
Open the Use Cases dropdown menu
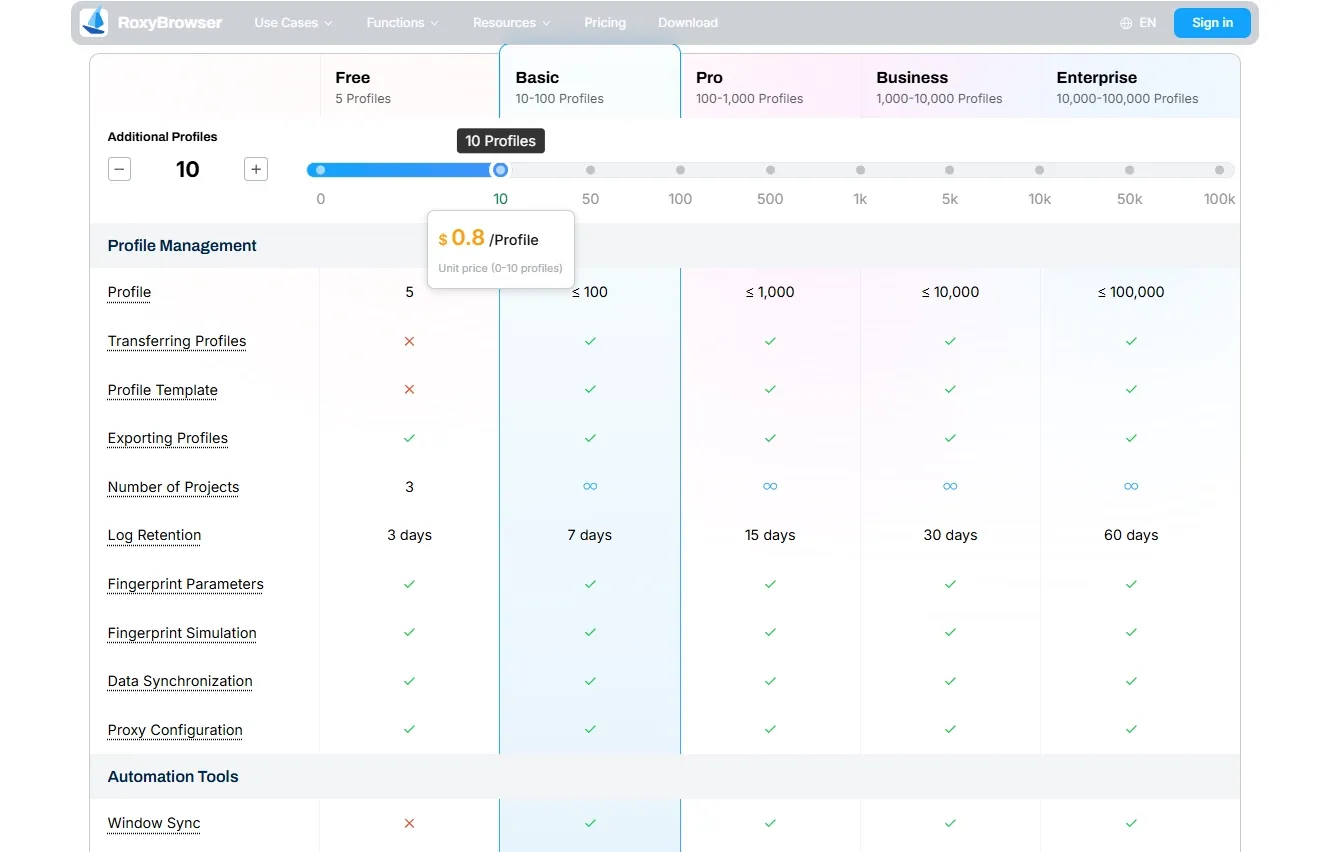(x=293, y=23)
